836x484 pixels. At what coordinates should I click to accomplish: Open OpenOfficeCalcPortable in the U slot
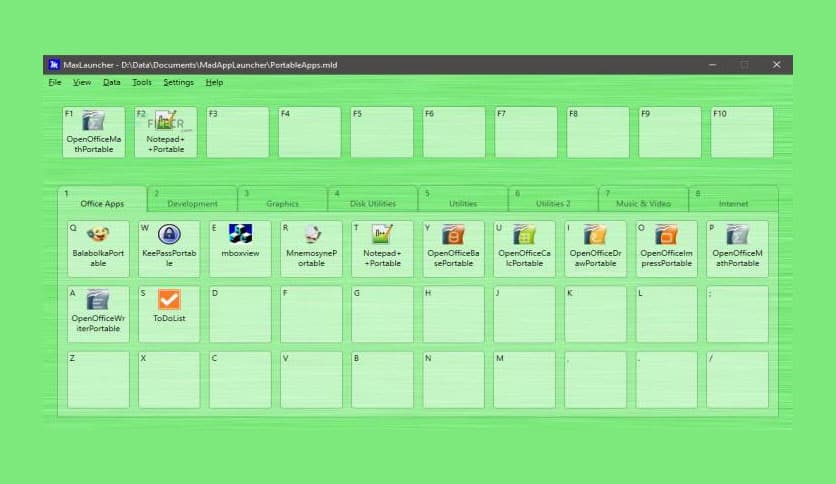click(524, 249)
